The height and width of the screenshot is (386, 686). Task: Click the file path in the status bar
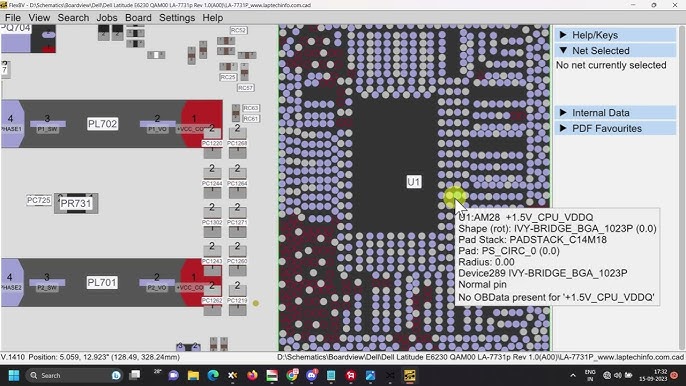click(480, 357)
